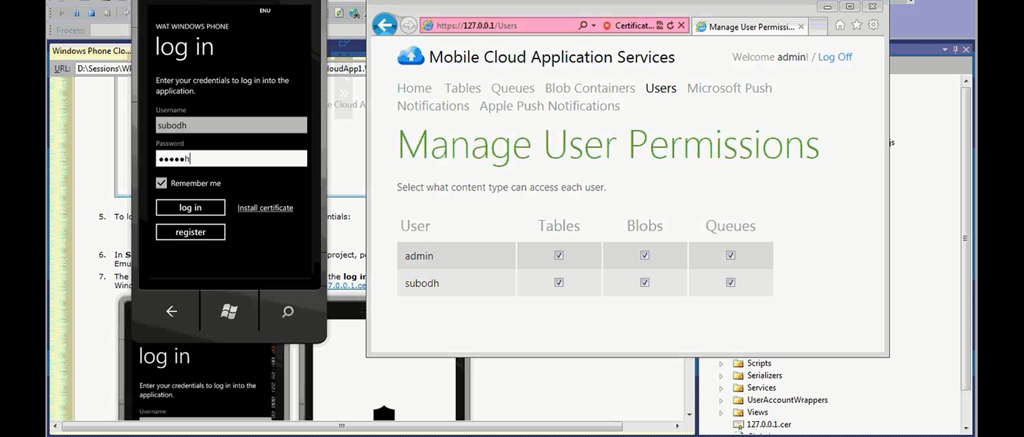
Task: Open the Users navigation item
Action: point(661,88)
